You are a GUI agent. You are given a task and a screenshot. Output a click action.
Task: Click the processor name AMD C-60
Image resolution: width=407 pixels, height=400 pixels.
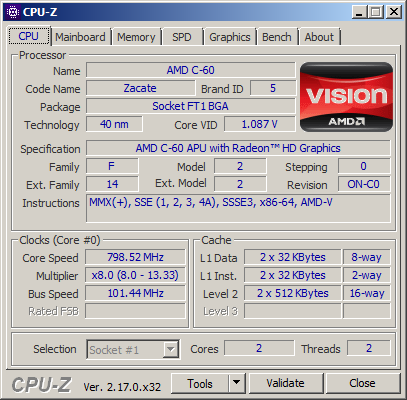point(191,70)
